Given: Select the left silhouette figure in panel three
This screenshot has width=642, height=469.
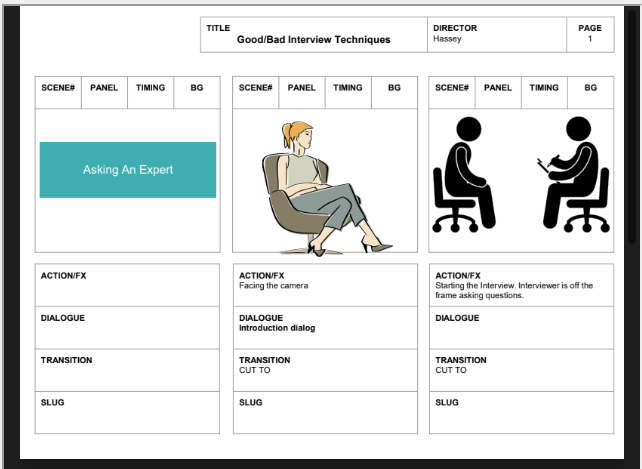Looking at the screenshot, I should pyautogui.click(x=464, y=175).
